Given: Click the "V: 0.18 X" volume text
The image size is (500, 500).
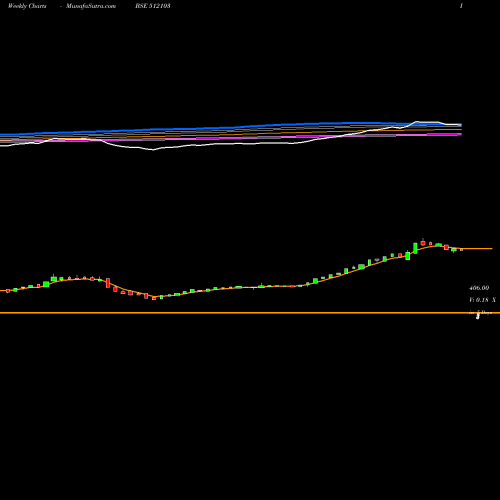Looking at the screenshot, I should tap(482, 300).
